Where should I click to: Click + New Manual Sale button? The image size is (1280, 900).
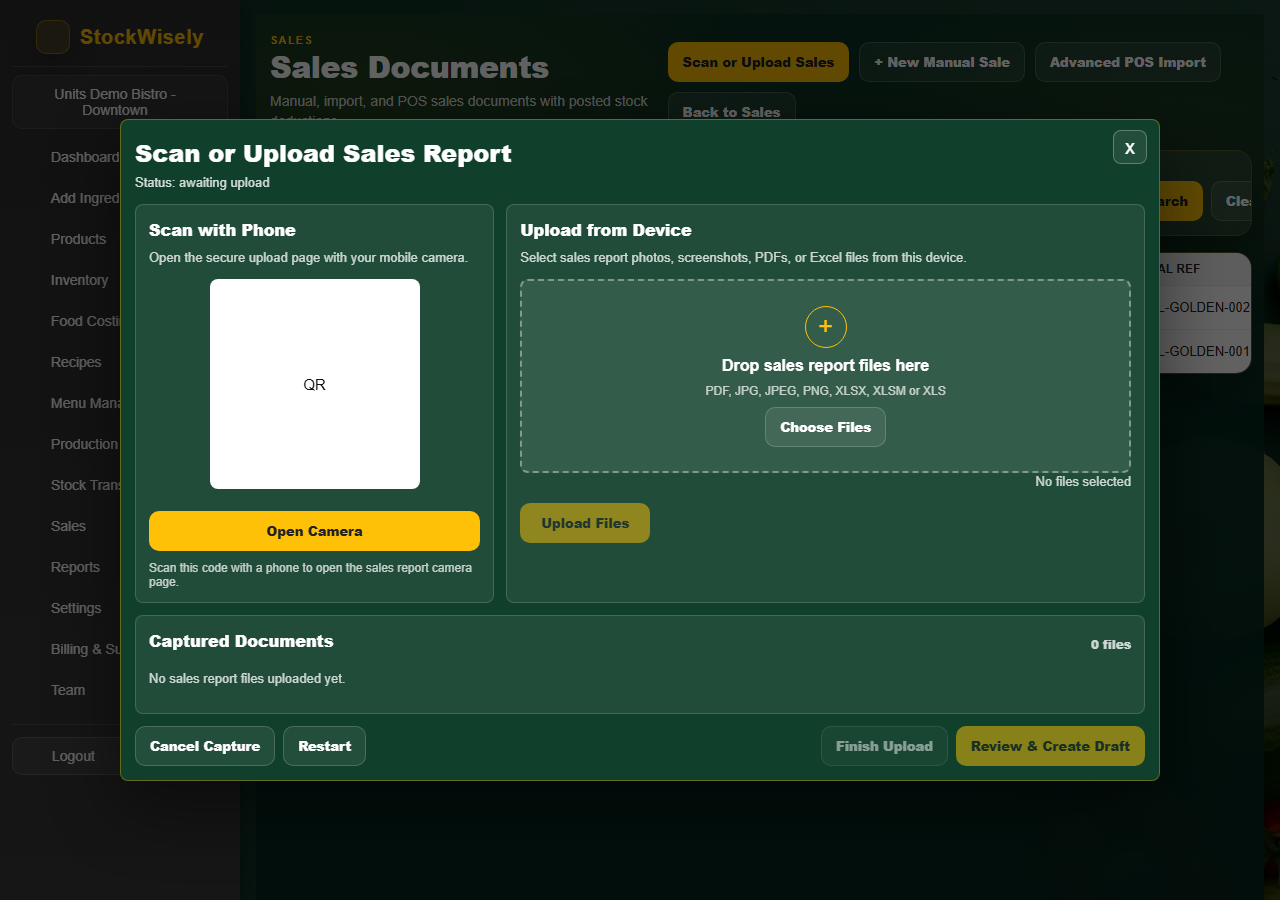[942, 62]
